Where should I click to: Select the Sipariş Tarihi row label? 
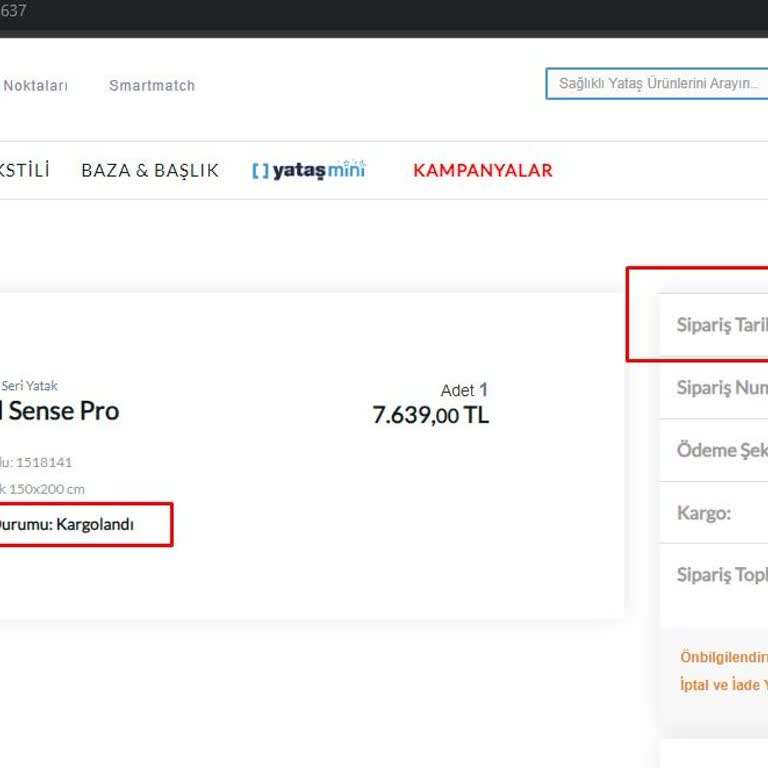722,325
